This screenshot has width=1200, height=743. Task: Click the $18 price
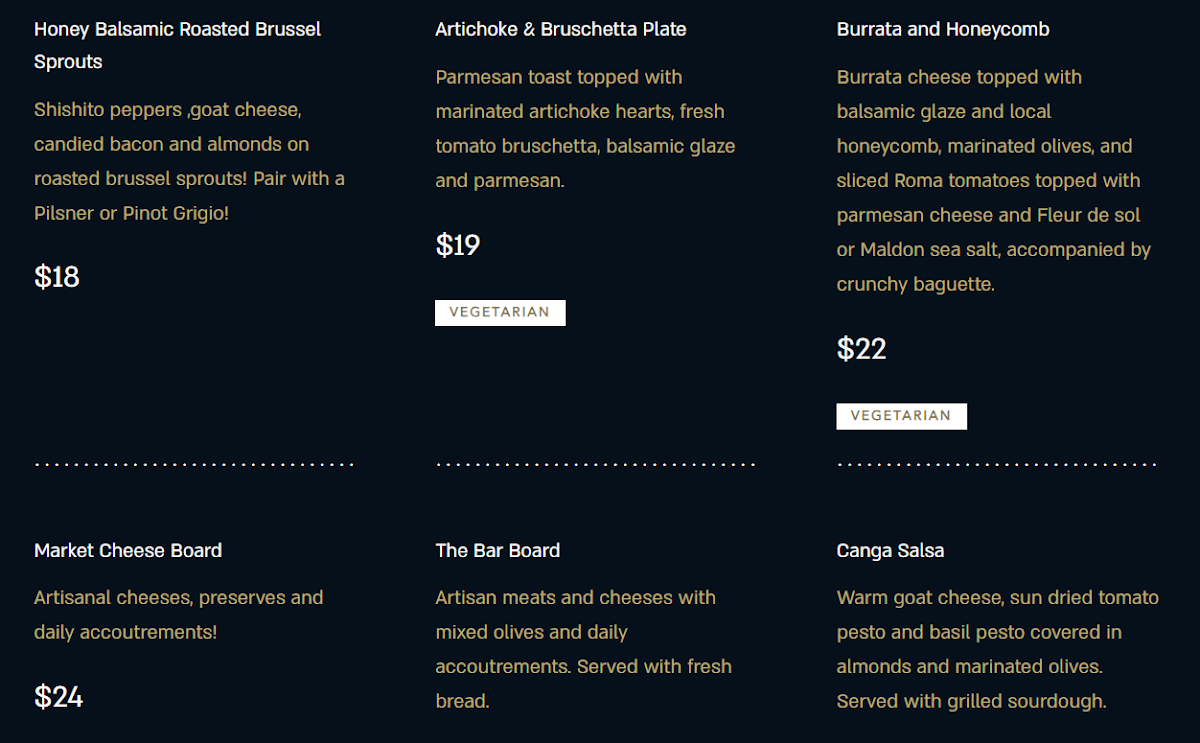pyautogui.click(x=57, y=277)
